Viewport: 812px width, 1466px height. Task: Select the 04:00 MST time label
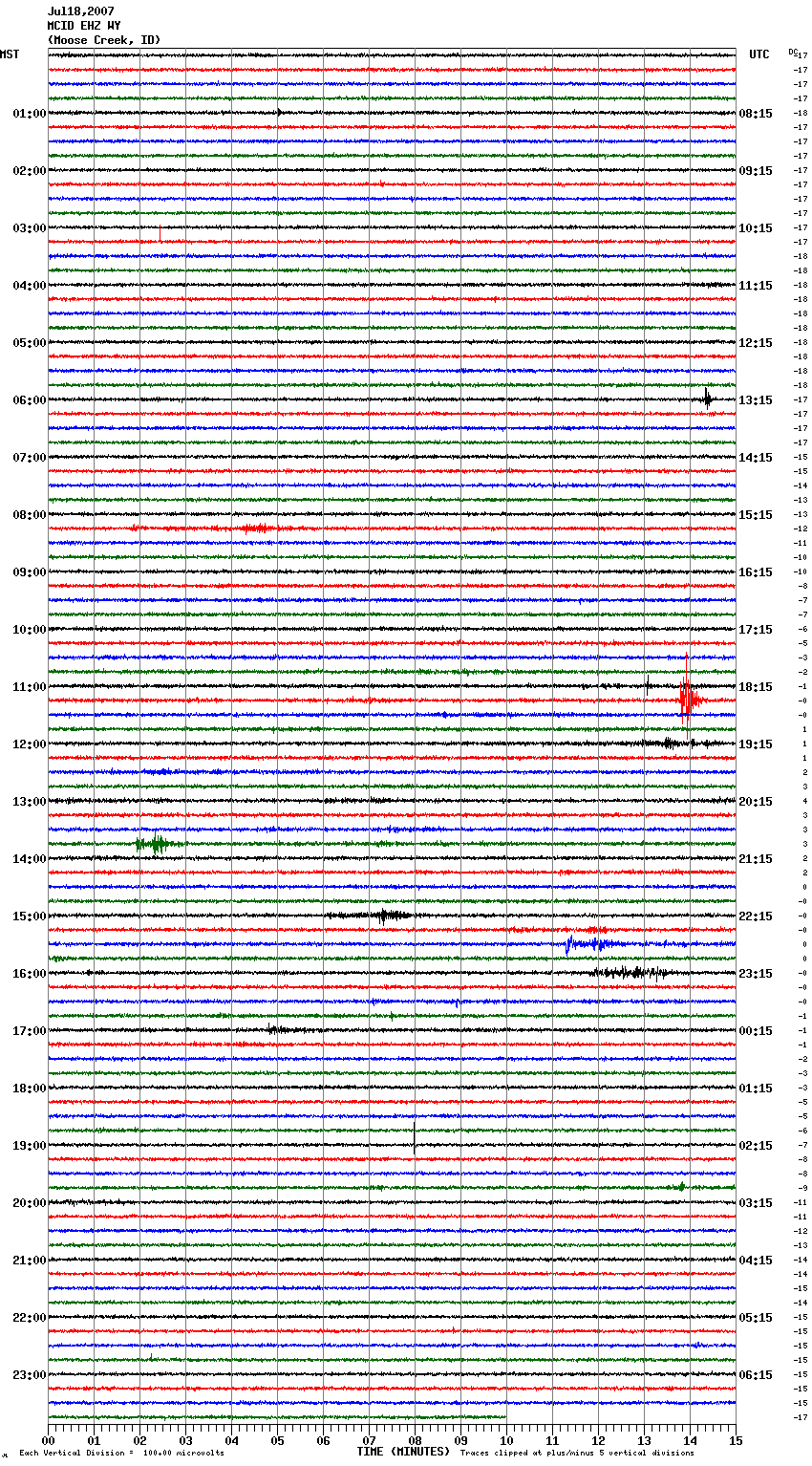pyautogui.click(x=30, y=286)
